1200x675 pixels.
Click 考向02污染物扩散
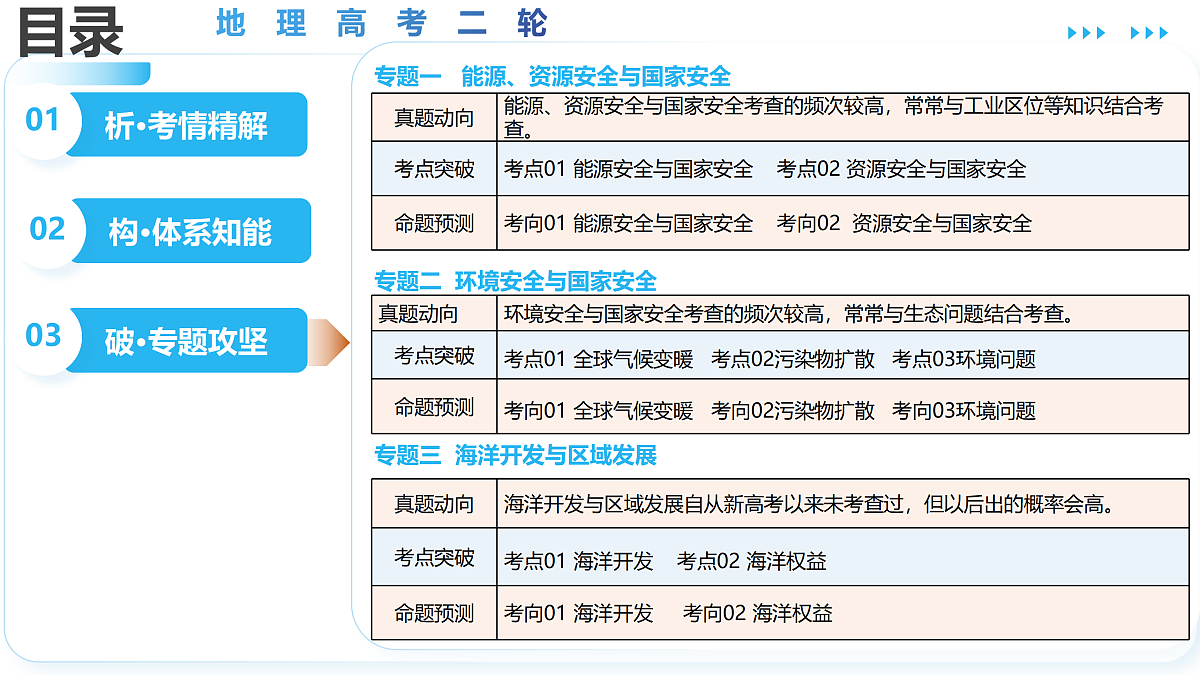click(x=793, y=410)
